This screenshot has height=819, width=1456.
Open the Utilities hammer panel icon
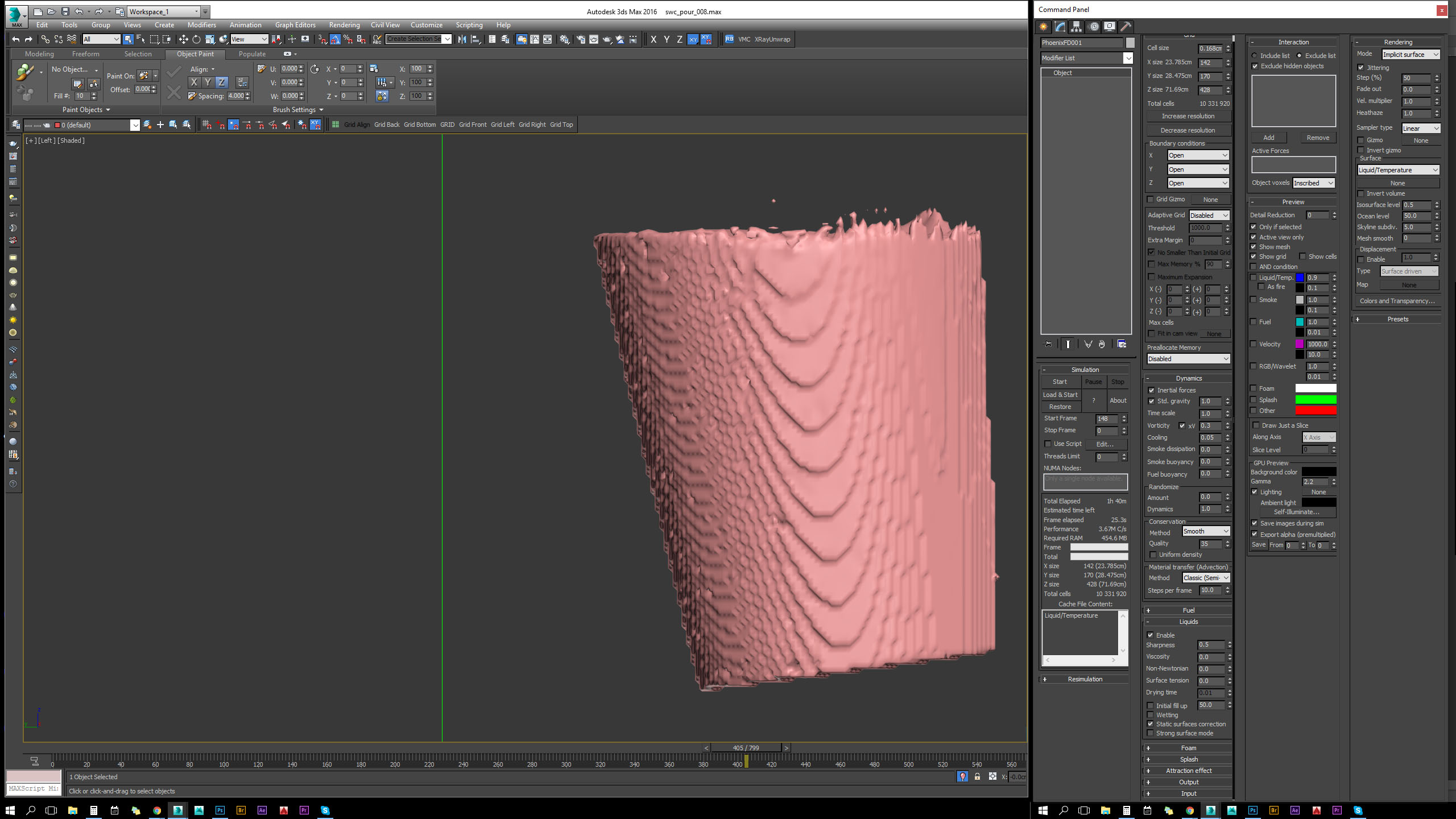[x=1126, y=27]
